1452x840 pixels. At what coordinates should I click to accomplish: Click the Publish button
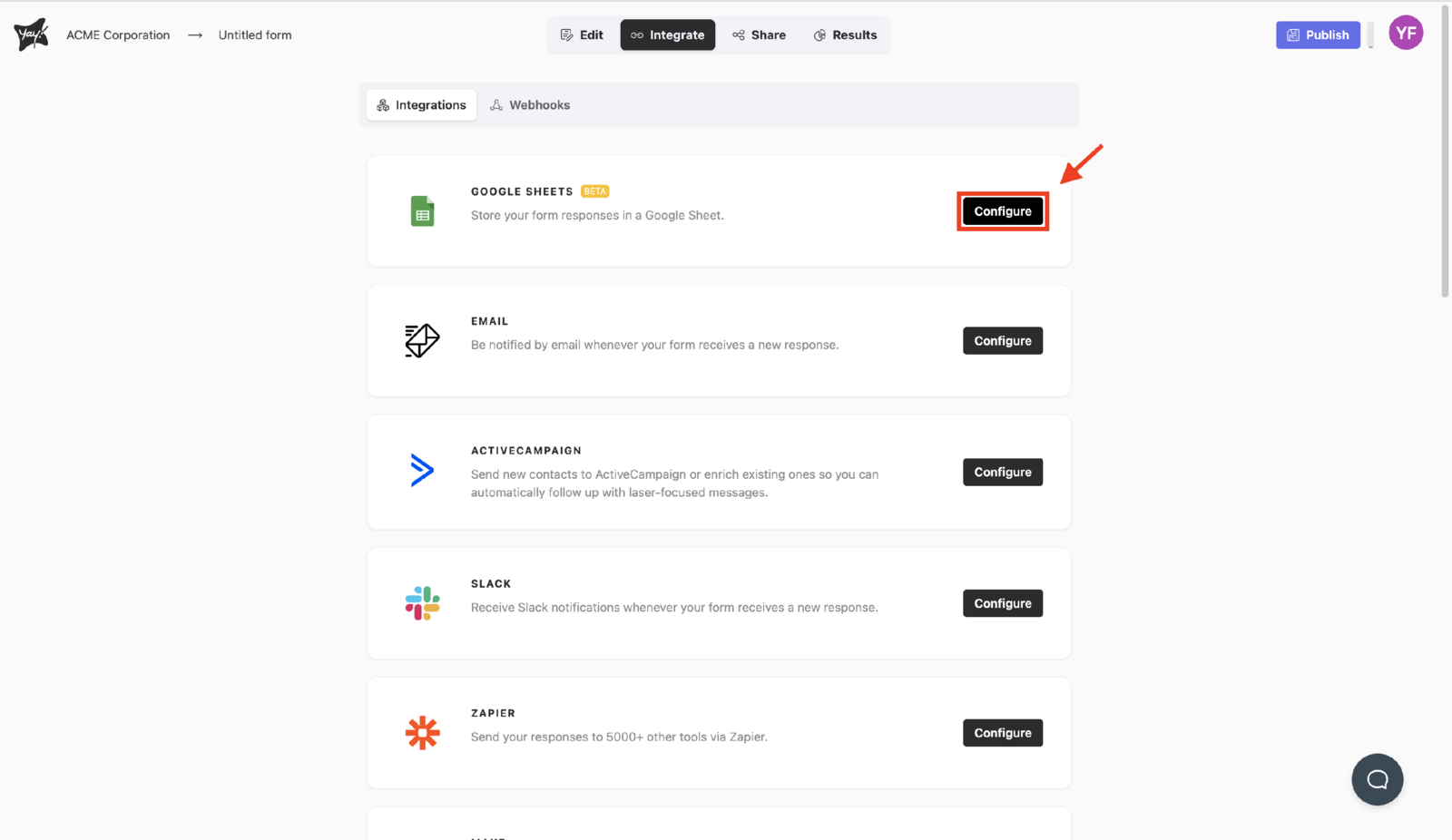1318,34
